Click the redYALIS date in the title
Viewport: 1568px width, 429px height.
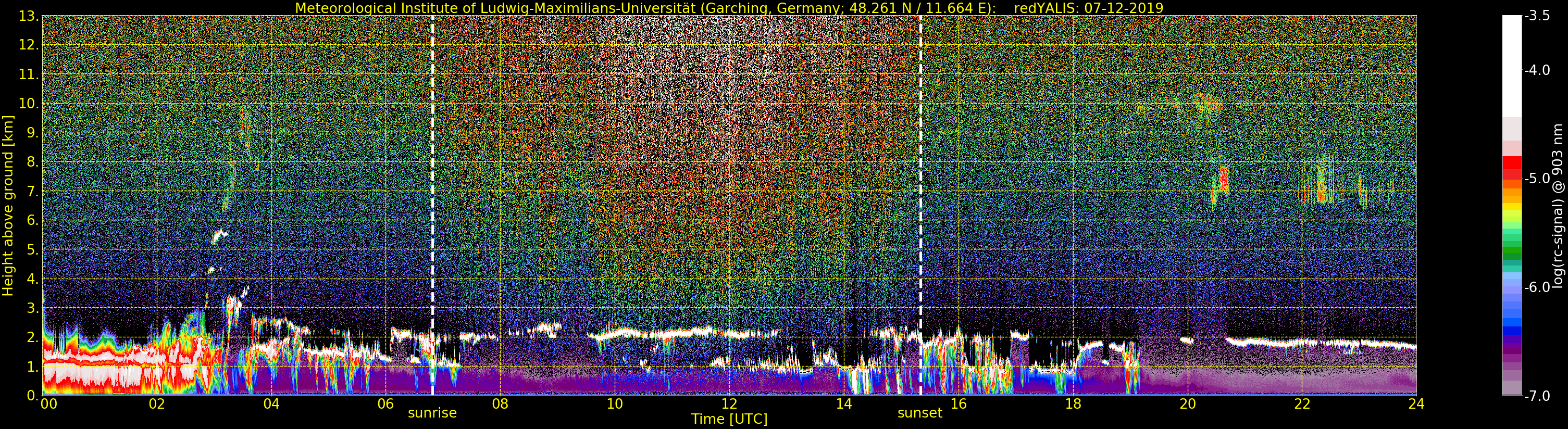click(x=1088, y=8)
